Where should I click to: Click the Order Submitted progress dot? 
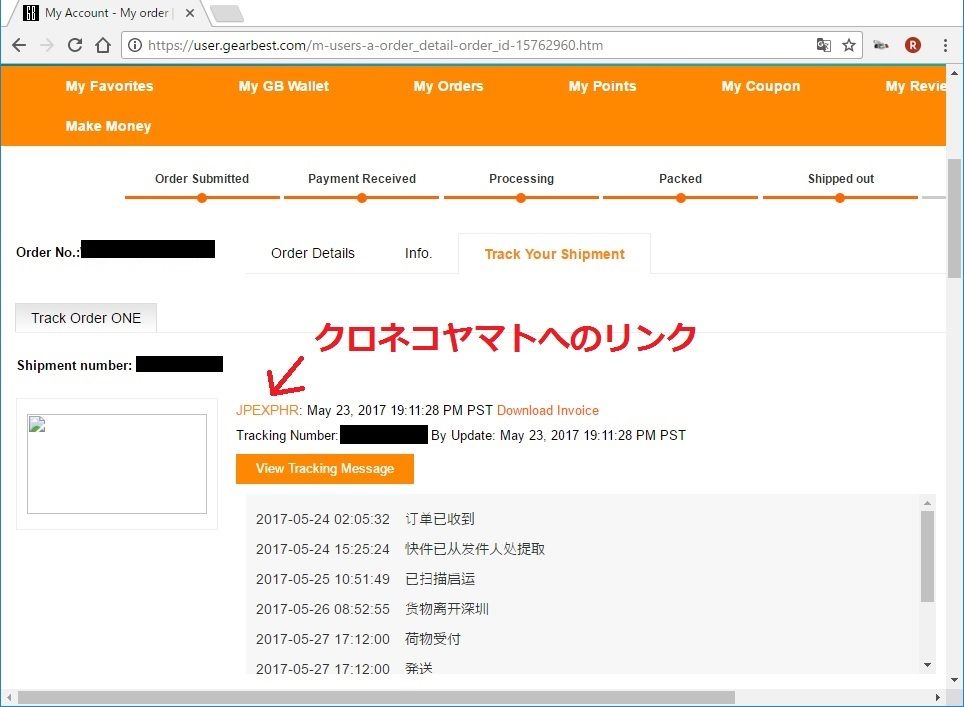[202, 198]
